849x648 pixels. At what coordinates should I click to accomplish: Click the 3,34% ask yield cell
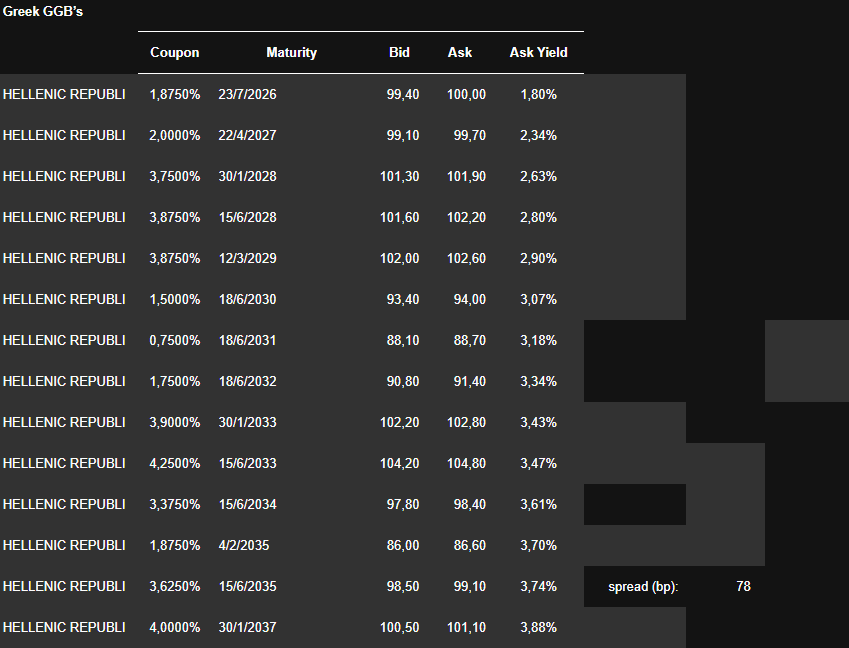point(538,382)
